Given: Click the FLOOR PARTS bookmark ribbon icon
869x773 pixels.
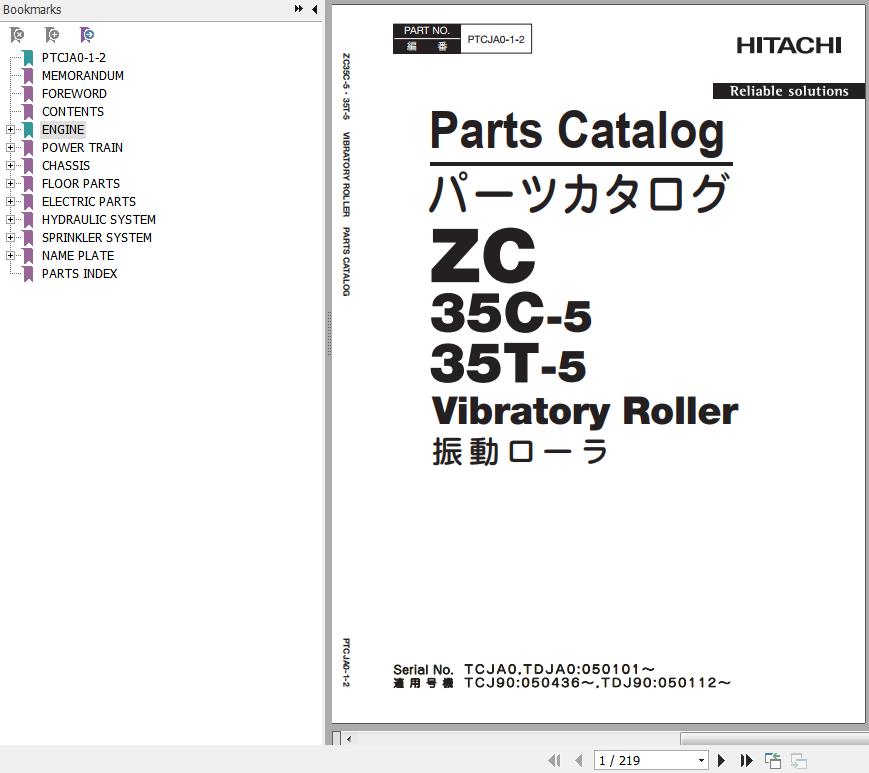Looking at the screenshot, I should pos(28,184).
